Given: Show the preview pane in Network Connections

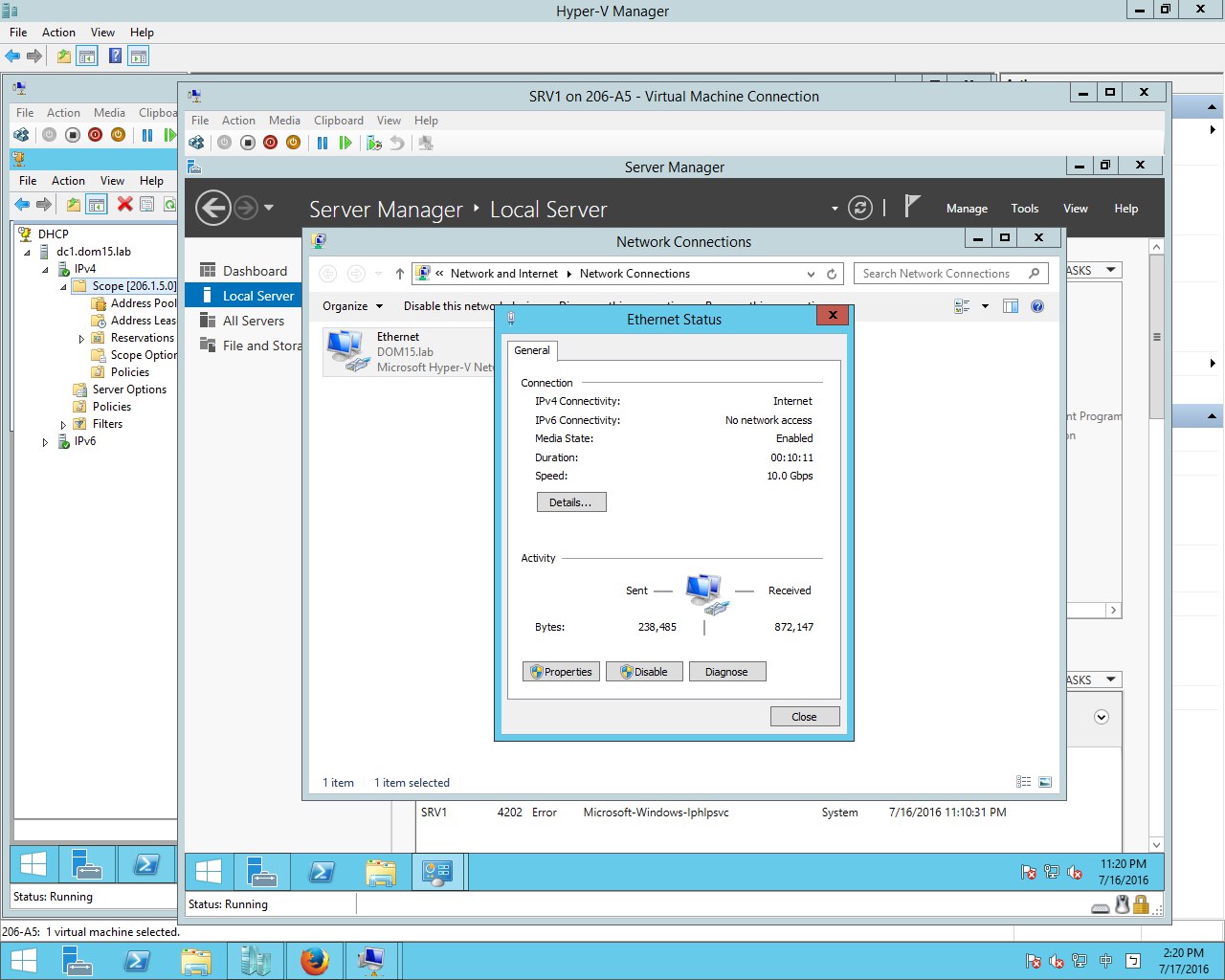Looking at the screenshot, I should (1010, 306).
